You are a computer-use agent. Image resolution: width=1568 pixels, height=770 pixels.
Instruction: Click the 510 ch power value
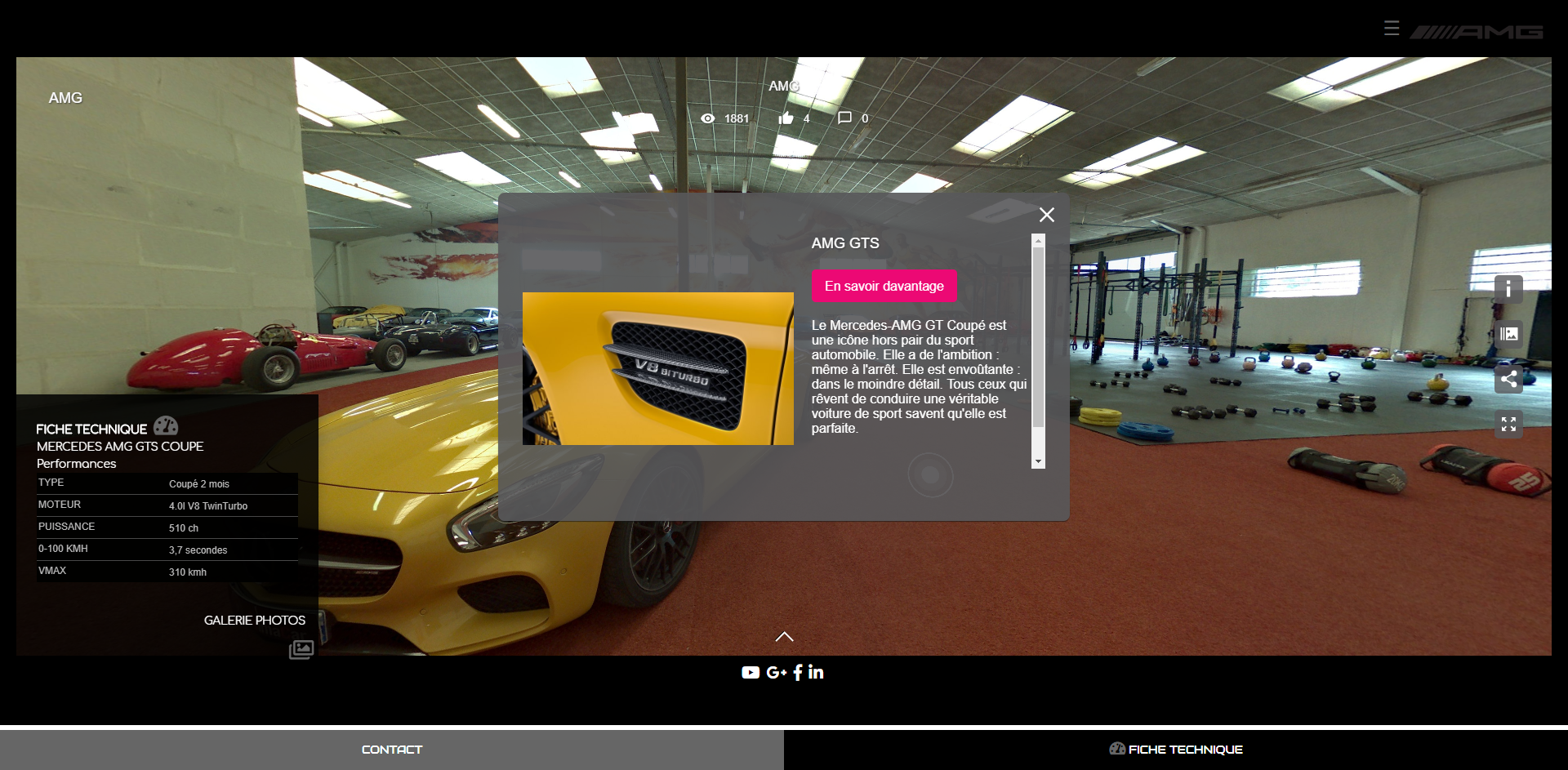(x=184, y=528)
